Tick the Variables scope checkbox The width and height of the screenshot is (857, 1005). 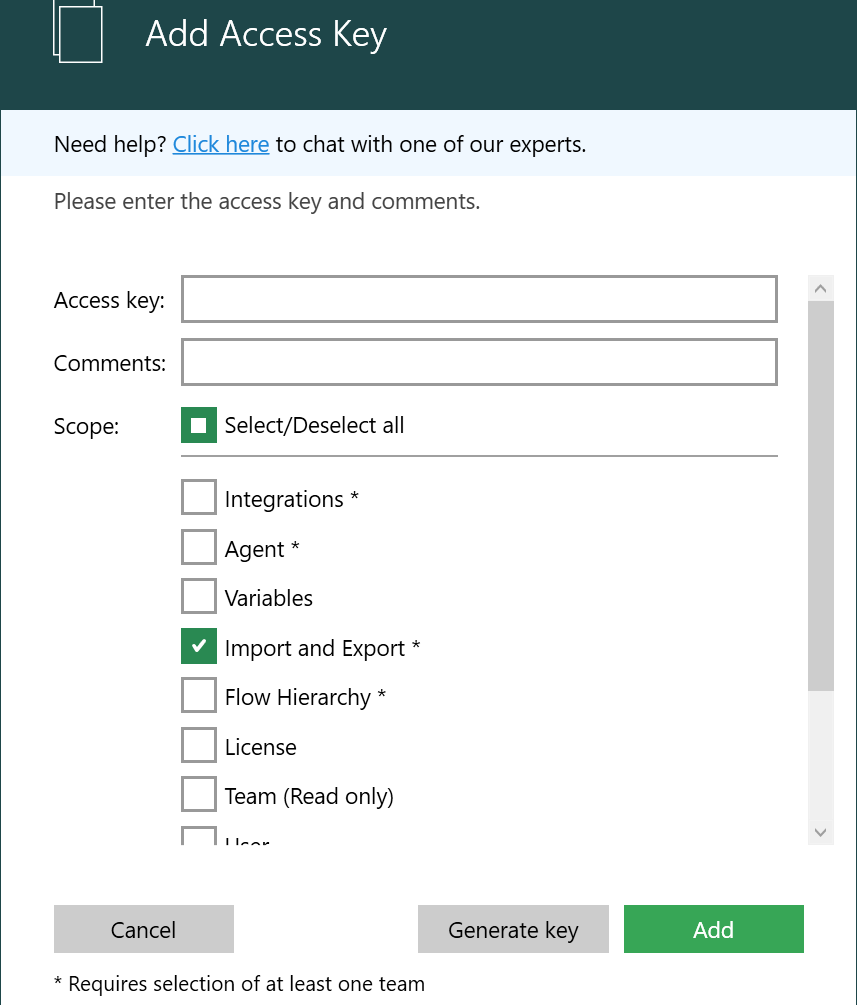[199, 596]
